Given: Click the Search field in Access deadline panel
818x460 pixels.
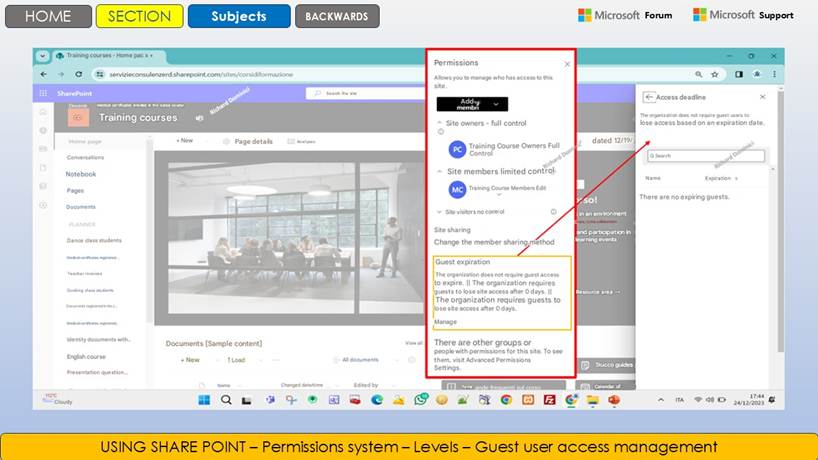Looking at the screenshot, I should point(704,156).
